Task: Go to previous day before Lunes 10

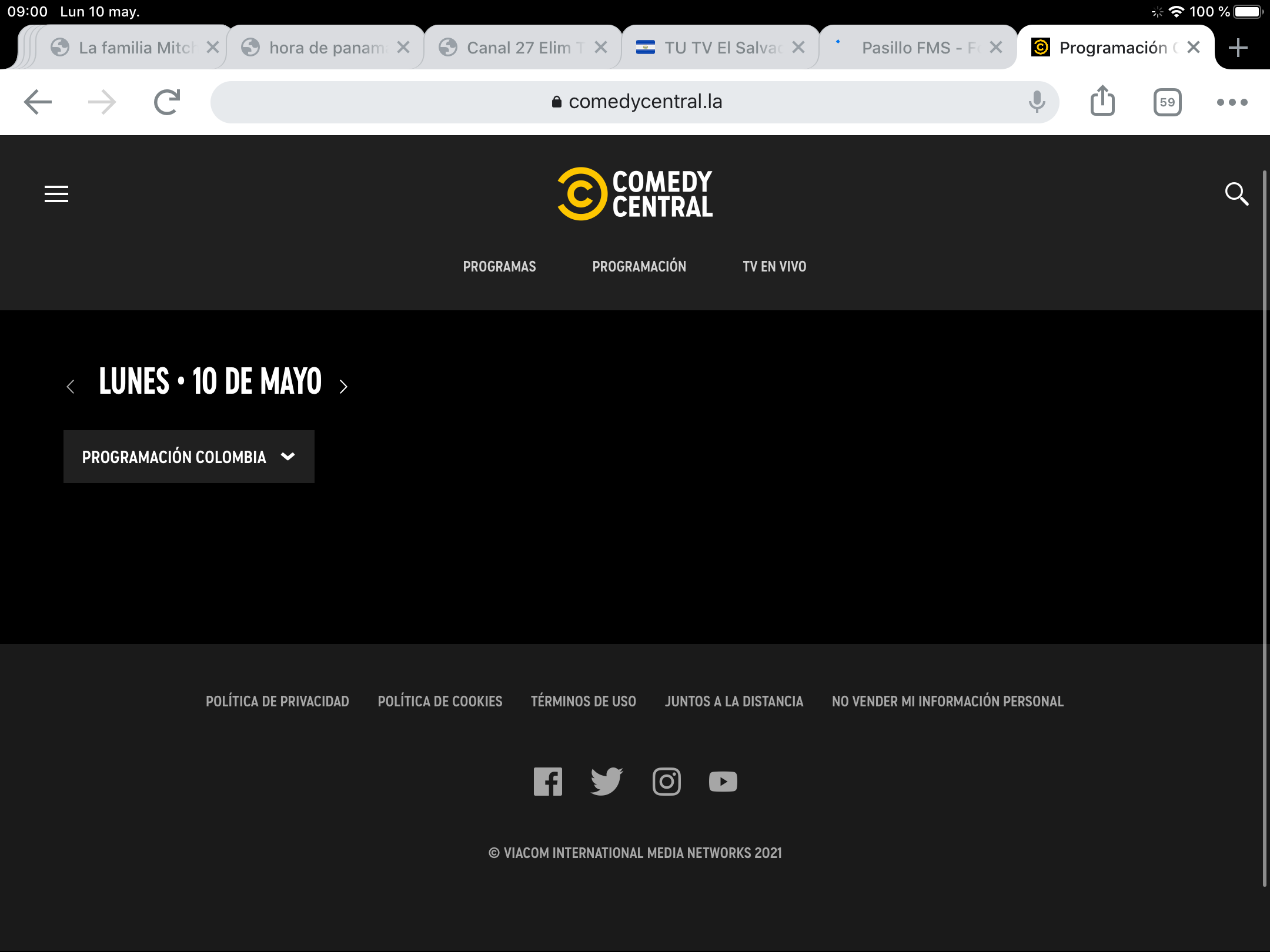Action: [71, 386]
